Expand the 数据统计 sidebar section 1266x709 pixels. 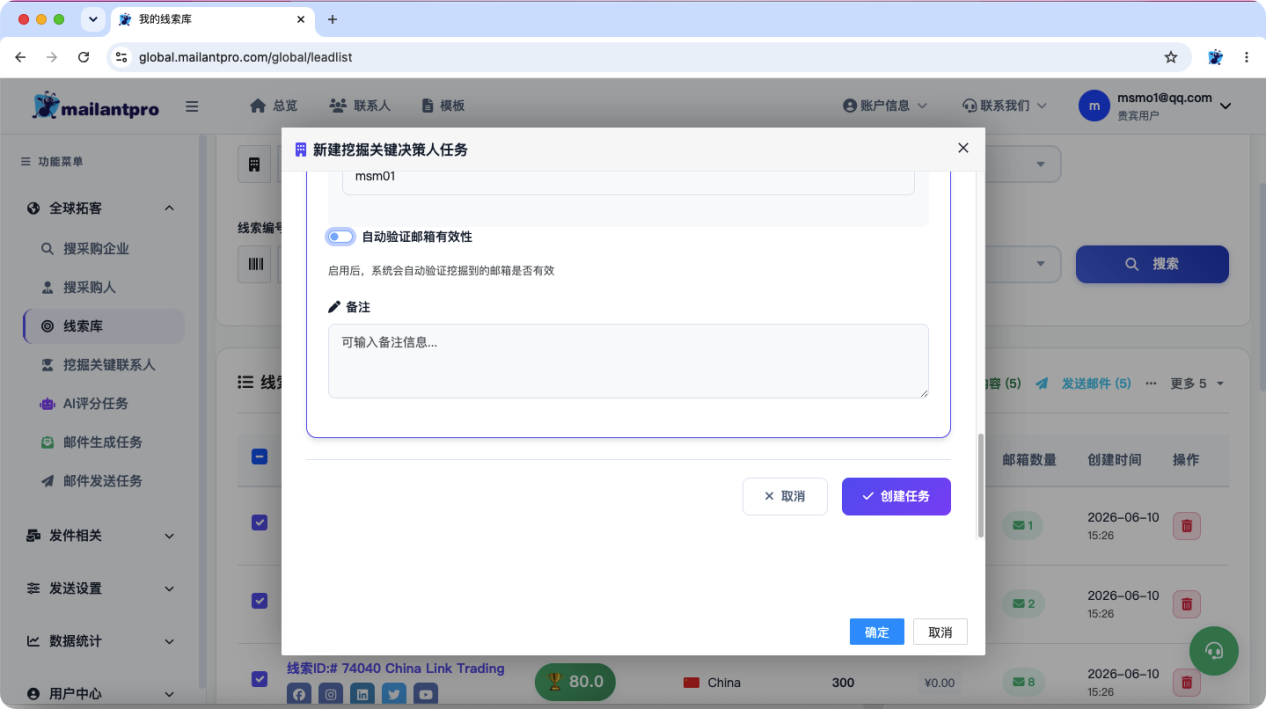coord(100,641)
